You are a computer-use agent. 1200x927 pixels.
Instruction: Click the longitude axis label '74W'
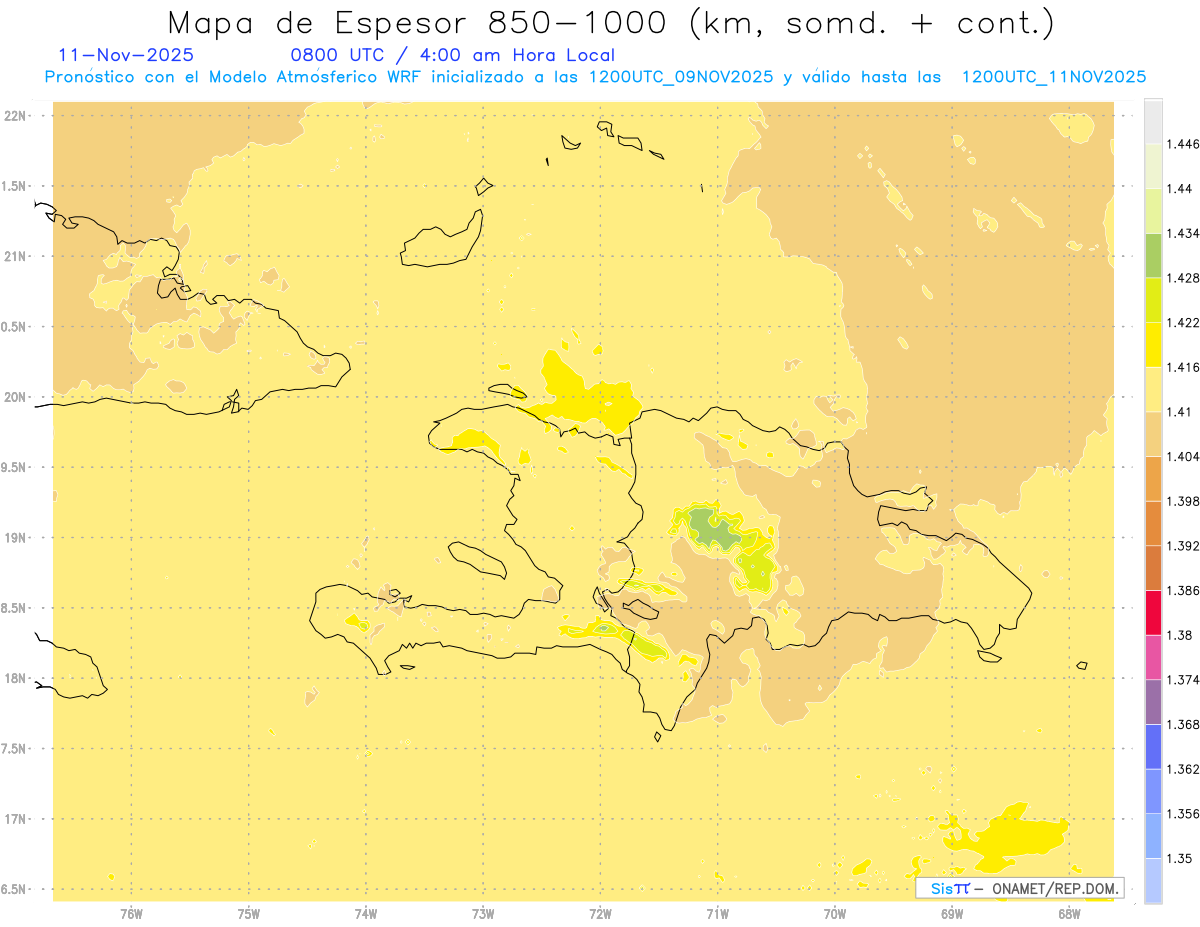[366, 913]
